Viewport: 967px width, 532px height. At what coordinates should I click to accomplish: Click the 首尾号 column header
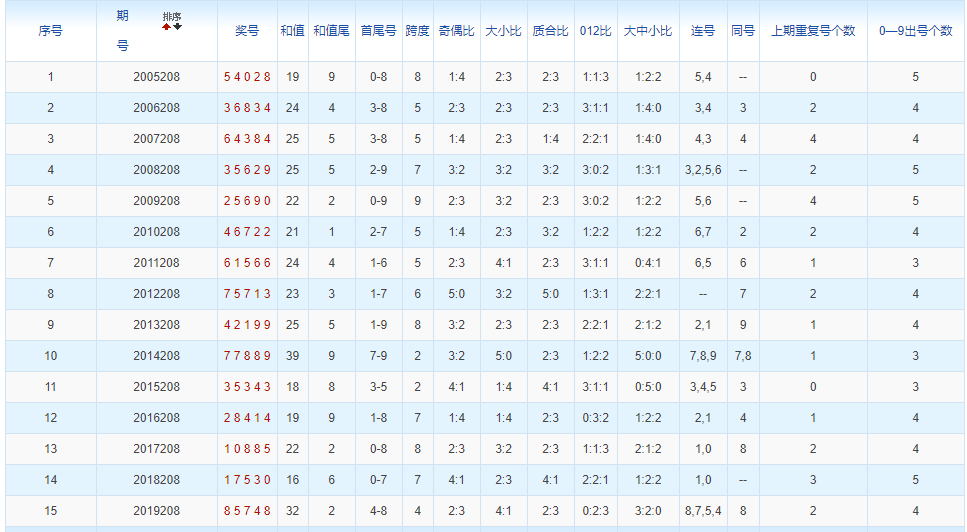pyautogui.click(x=379, y=31)
